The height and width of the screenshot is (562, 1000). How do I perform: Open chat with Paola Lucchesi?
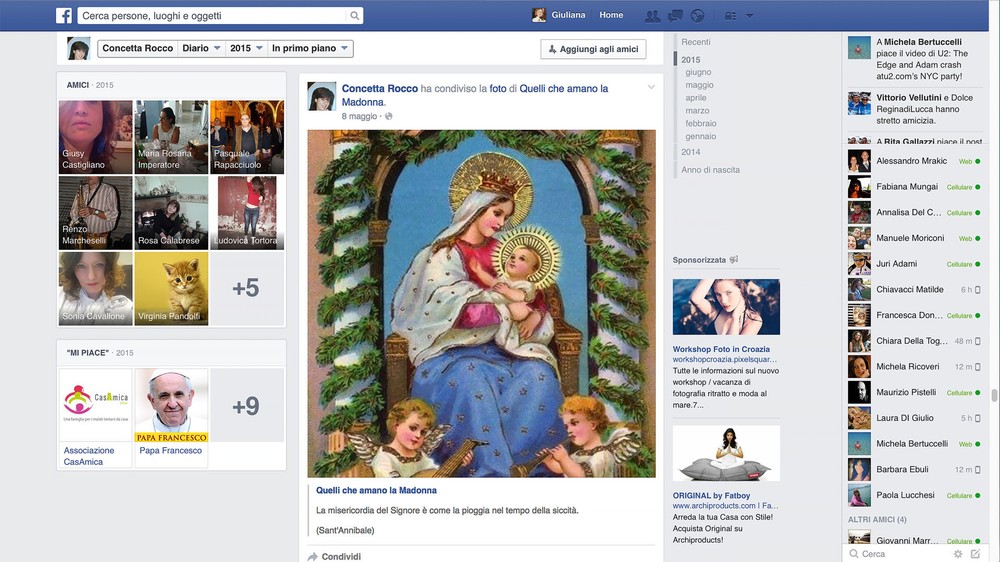tap(915, 495)
